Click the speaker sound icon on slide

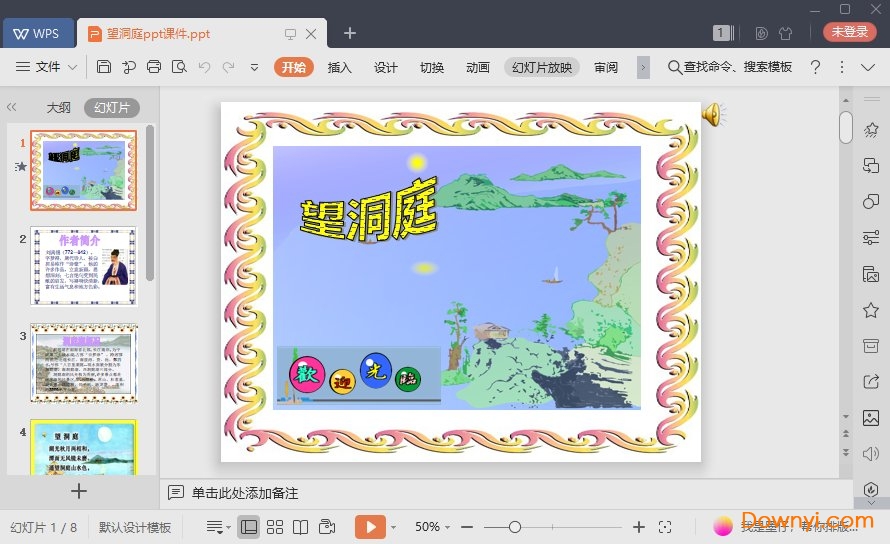click(713, 114)
